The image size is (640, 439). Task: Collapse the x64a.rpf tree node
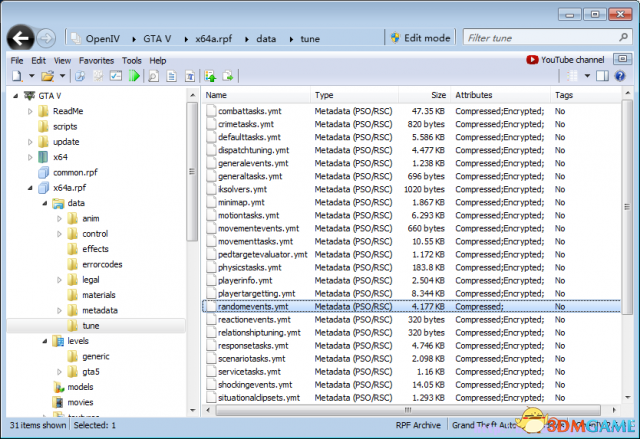tap(30, 188)
